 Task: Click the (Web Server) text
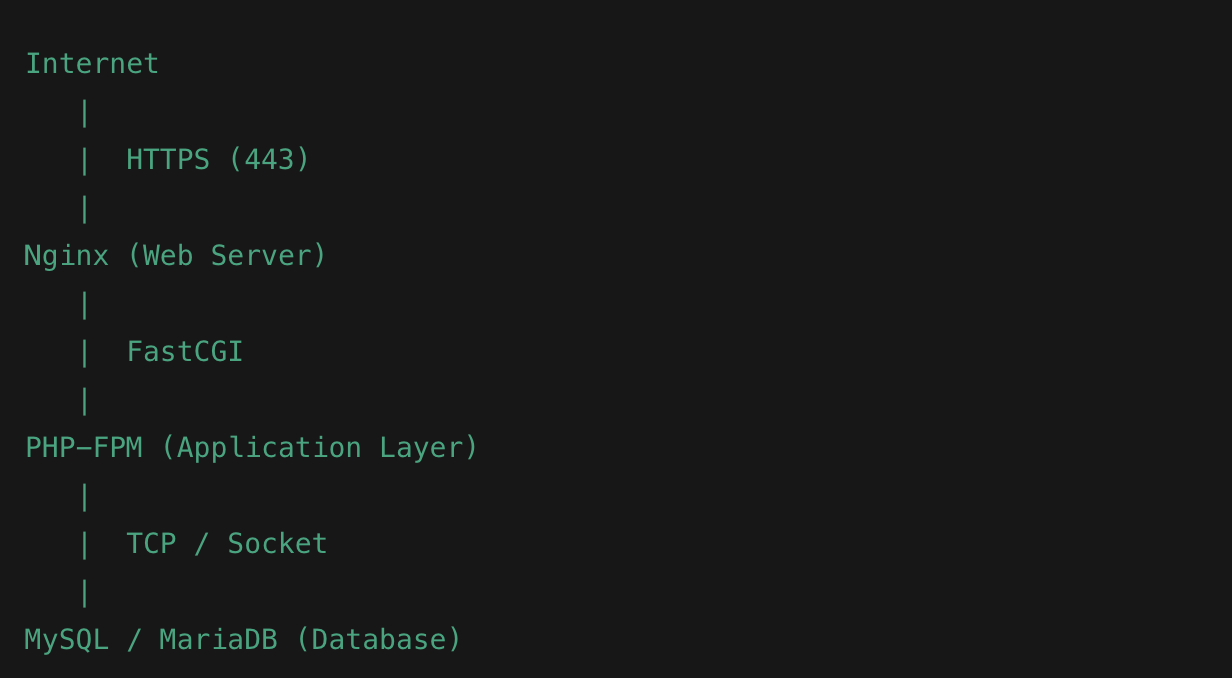[x=227, y=256]
